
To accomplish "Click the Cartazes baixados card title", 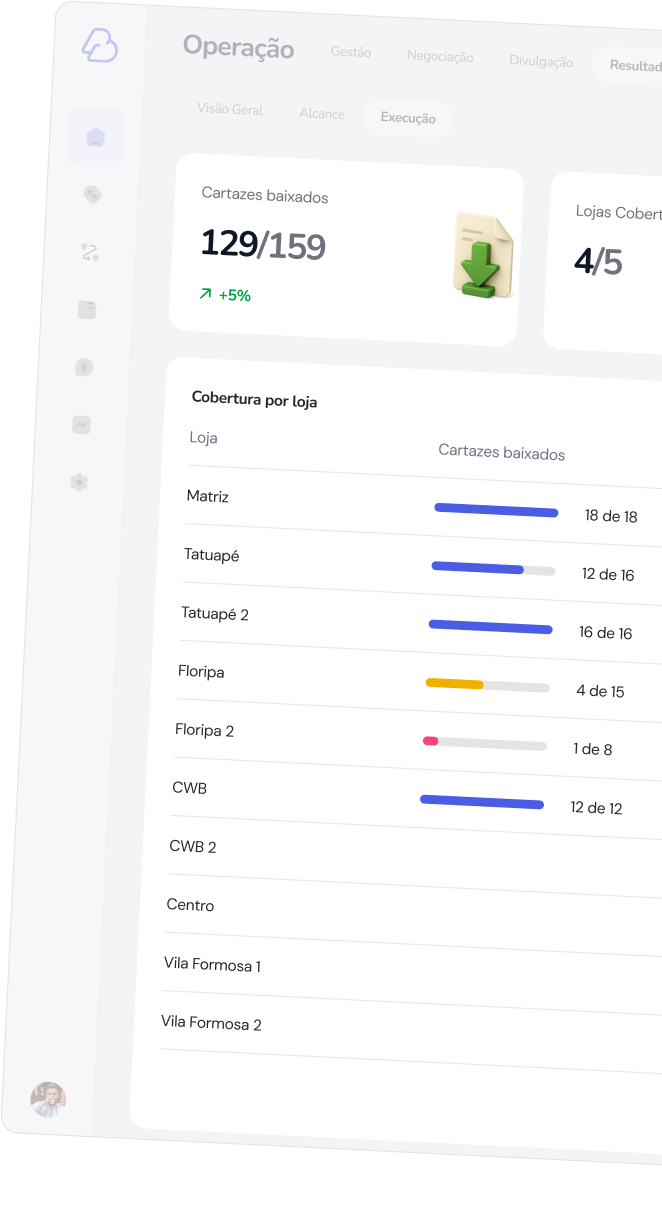I will [x=265, y=195].
